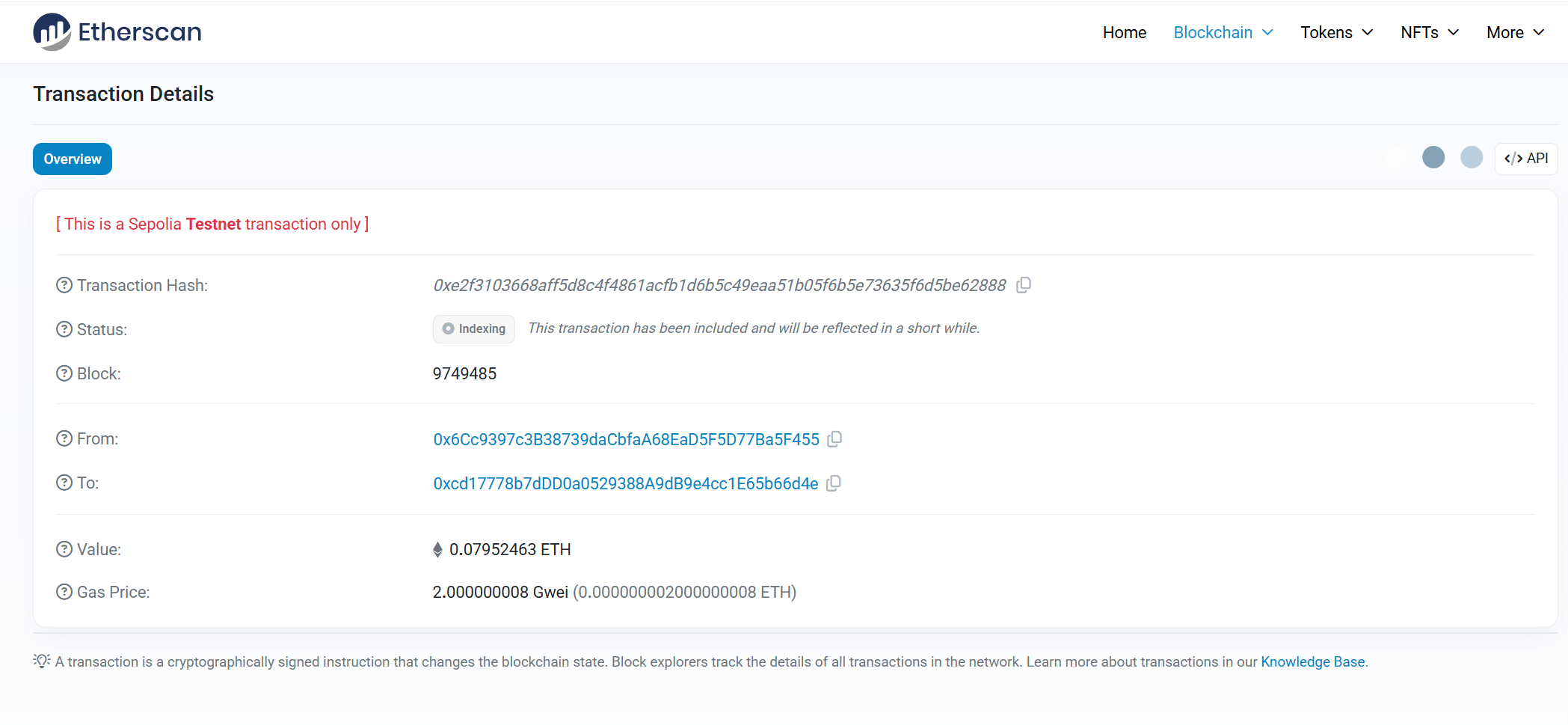Screen dimensions: 1568x725
Task: Open the Tokens dropdown
Action: (x=1336, y=32)
